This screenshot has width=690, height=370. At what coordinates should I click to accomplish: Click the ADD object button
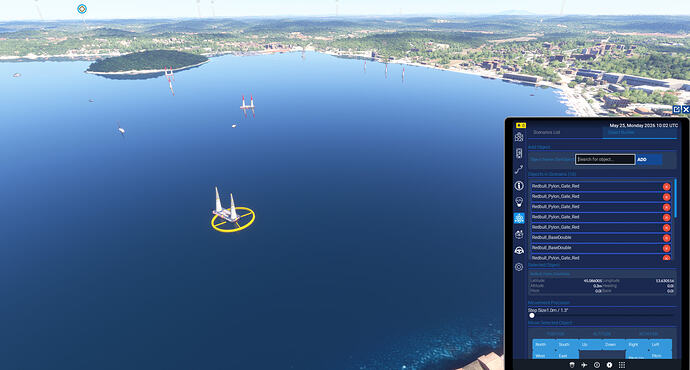click(649, 159)
